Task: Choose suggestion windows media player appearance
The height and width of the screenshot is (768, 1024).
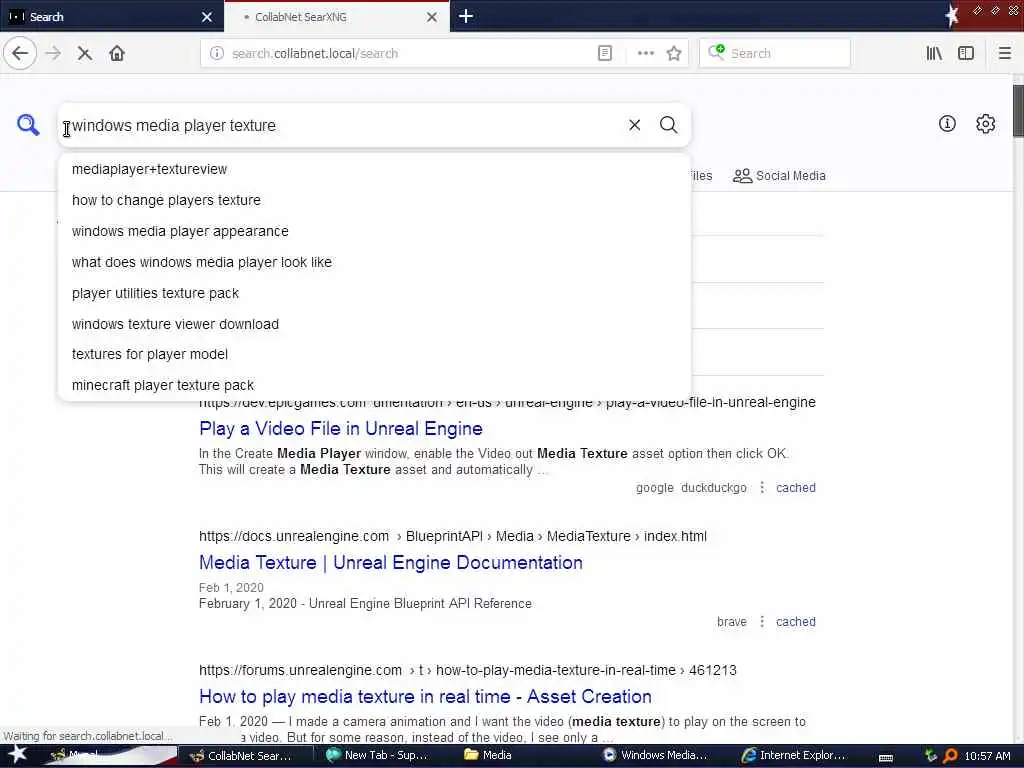Action: click(x=374, y=231)
